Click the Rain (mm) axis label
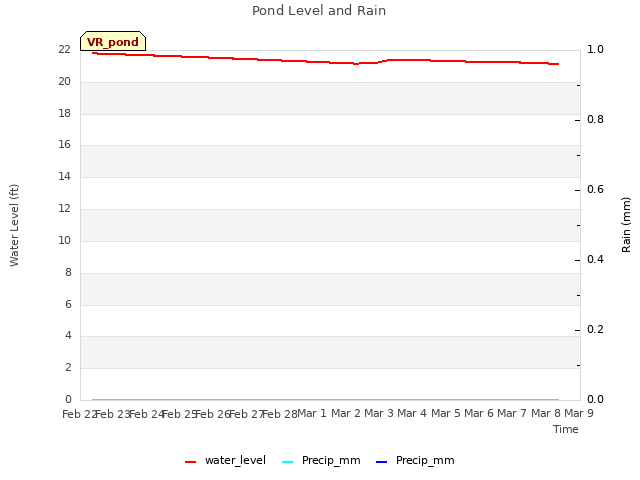This screenshot has width=640, height=480. 626,225
